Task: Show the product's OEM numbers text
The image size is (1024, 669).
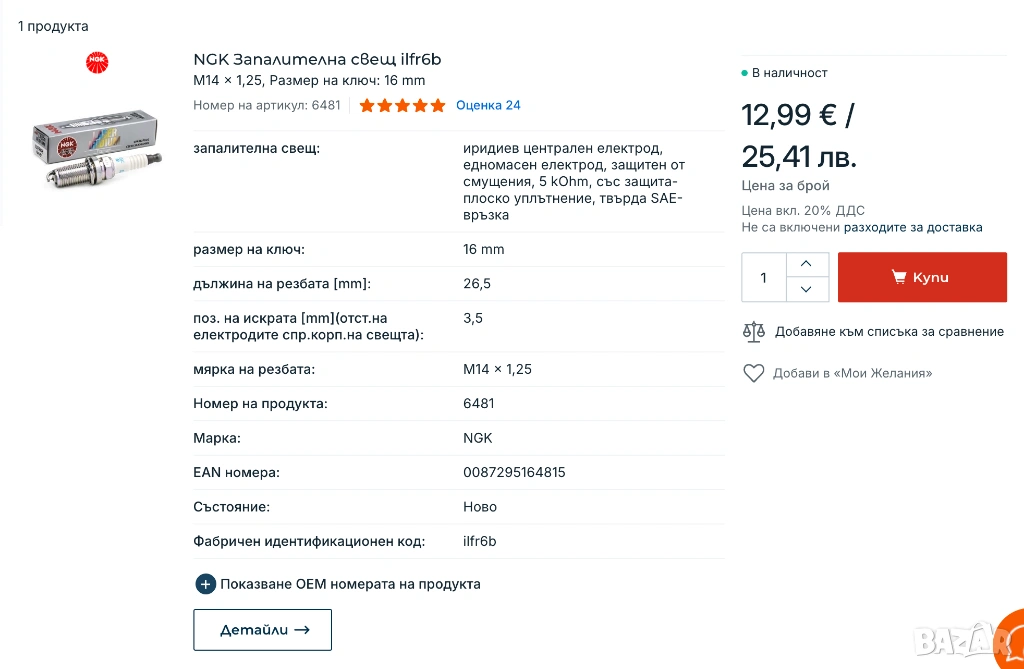Action: (x=350, y=584)
